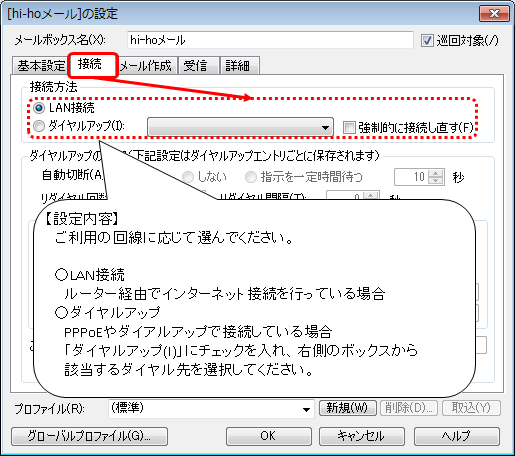Click the キャンセル button

(362, 436)
